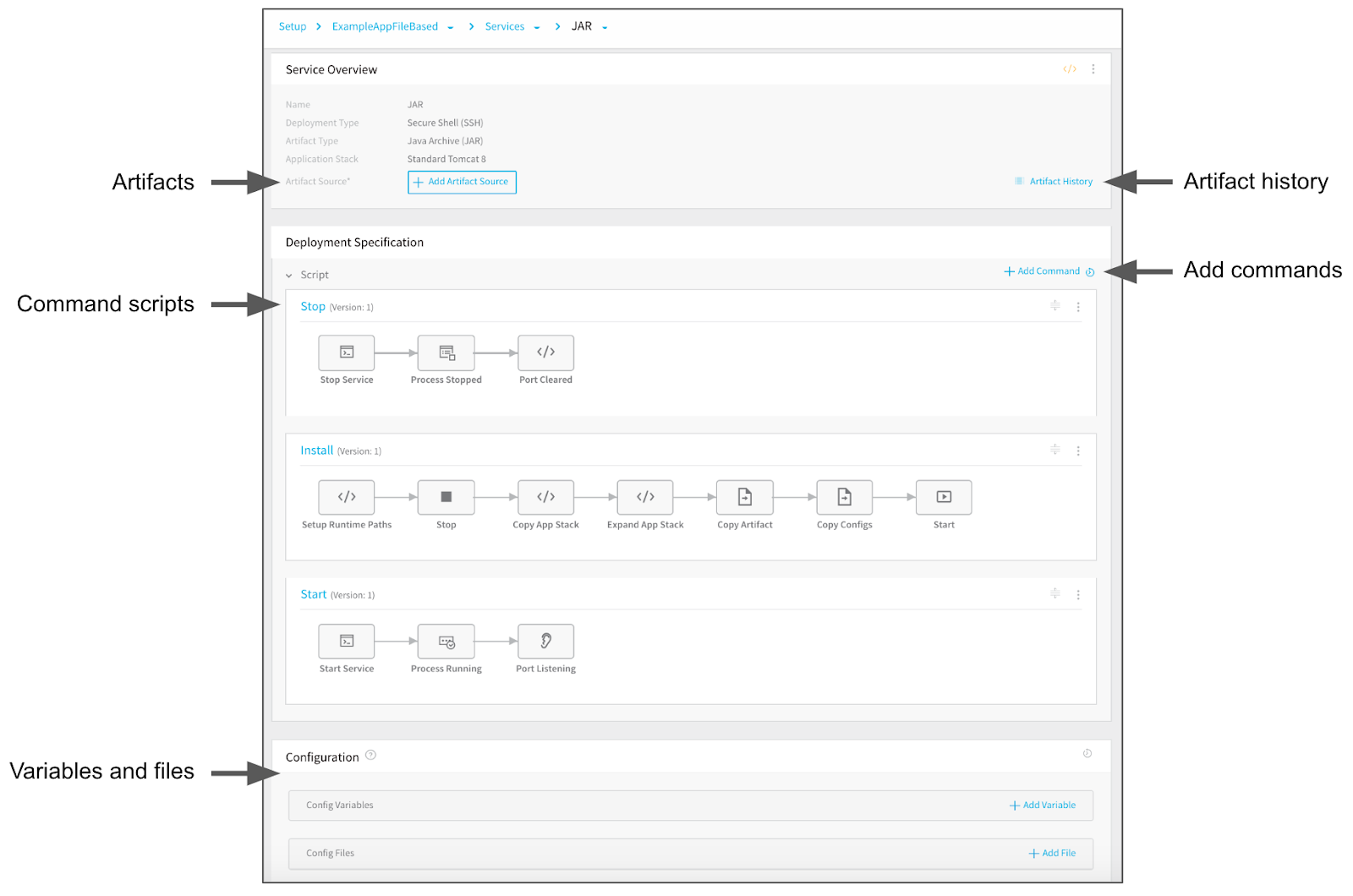Open the Service Overview options menu
The image size is (1353, 896).
1093,69
